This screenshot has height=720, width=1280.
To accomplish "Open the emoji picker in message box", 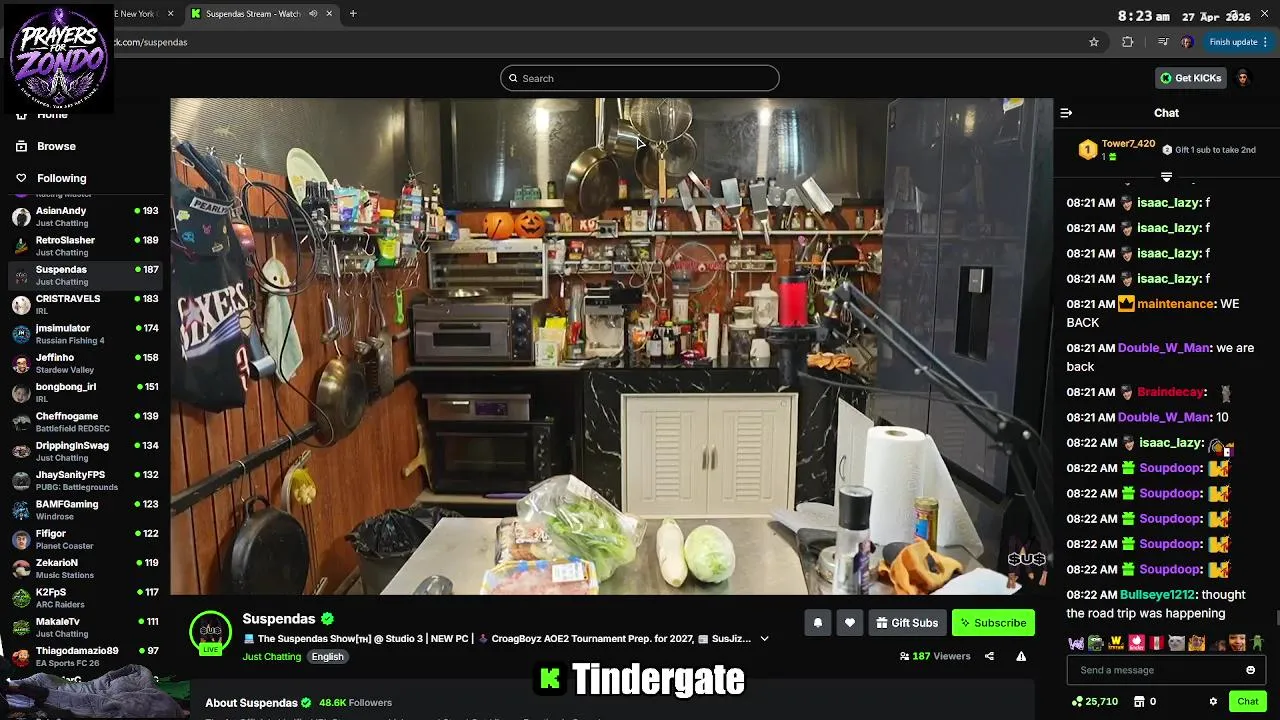I will click(x=1250, y=670).
